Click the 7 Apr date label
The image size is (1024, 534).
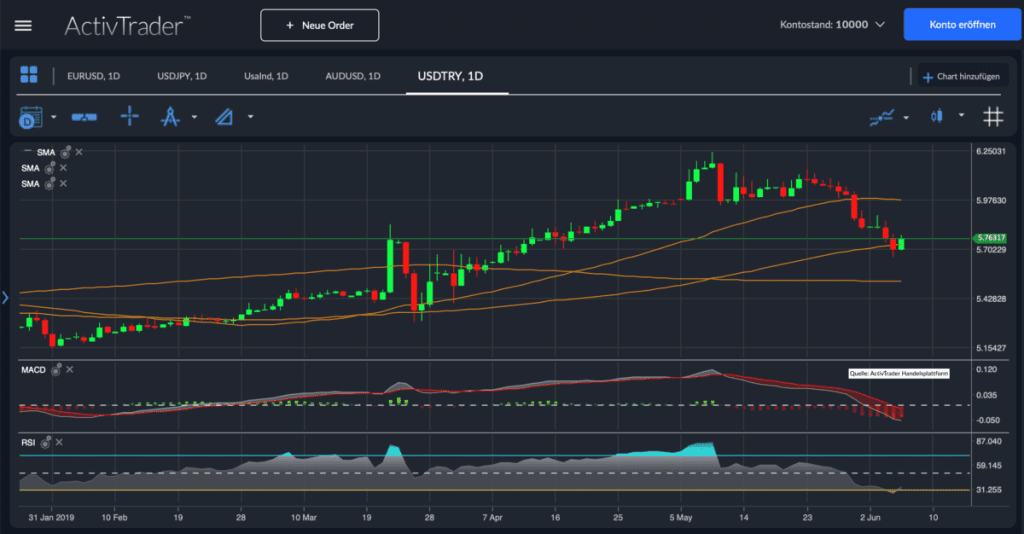492,518
